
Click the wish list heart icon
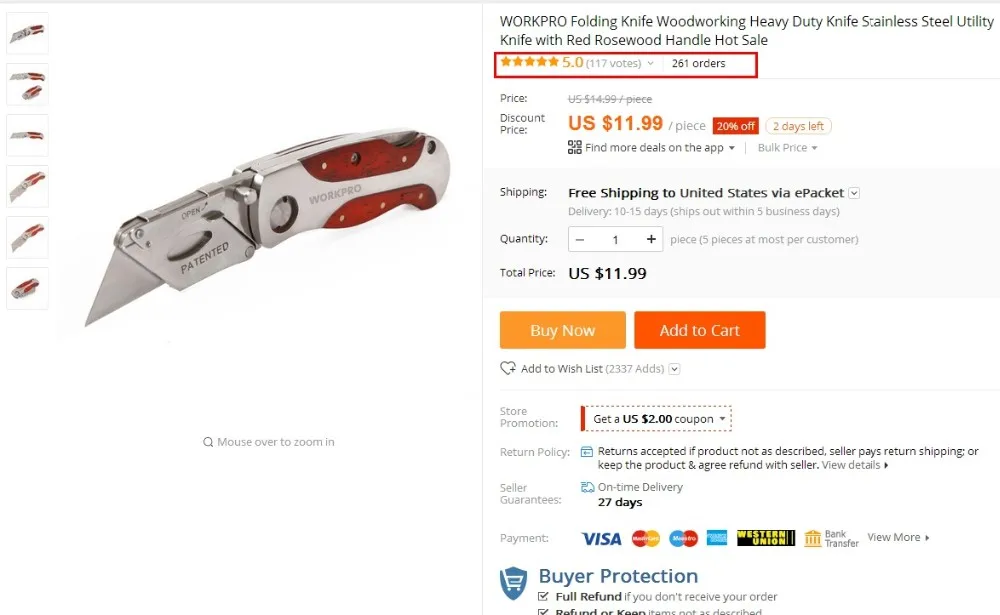[x=508, y=369]
